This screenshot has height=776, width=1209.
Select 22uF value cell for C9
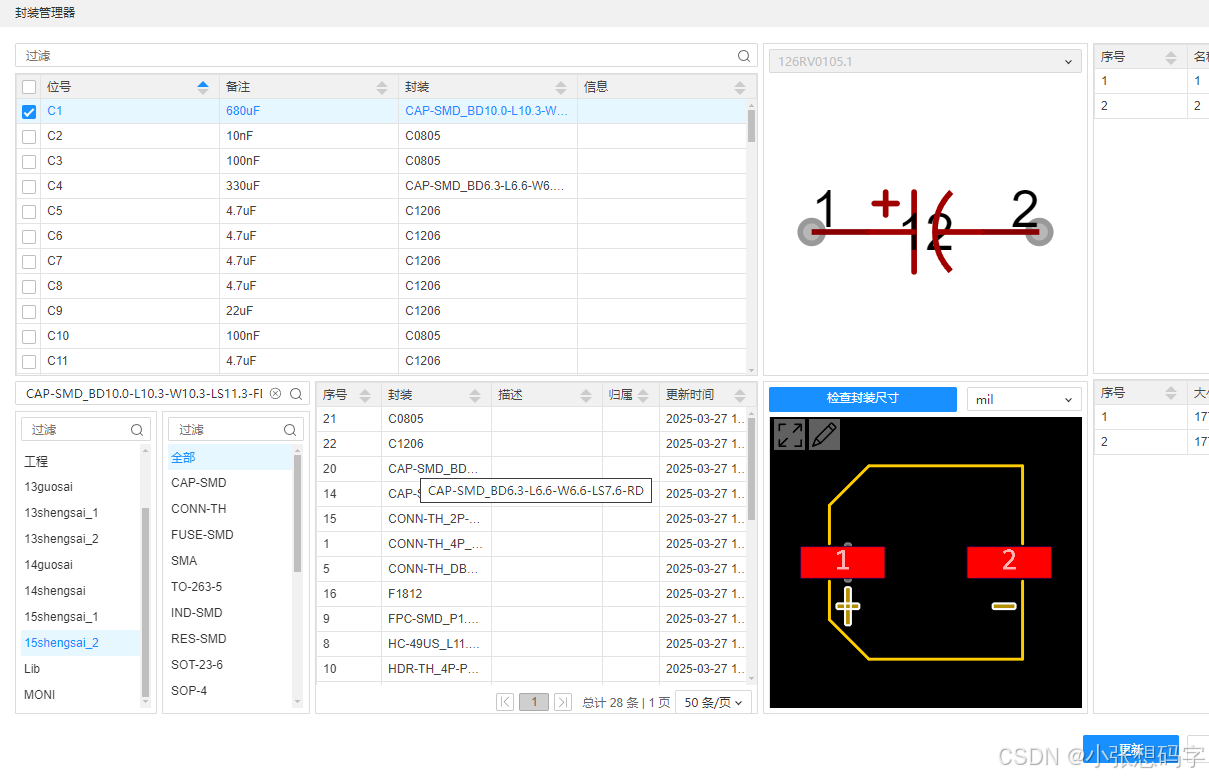(309, 311)
